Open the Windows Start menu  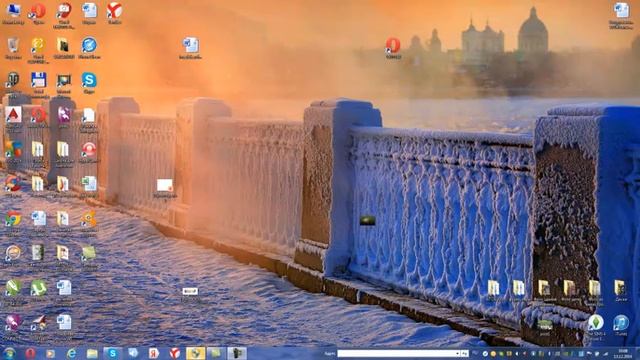point(10,353)
